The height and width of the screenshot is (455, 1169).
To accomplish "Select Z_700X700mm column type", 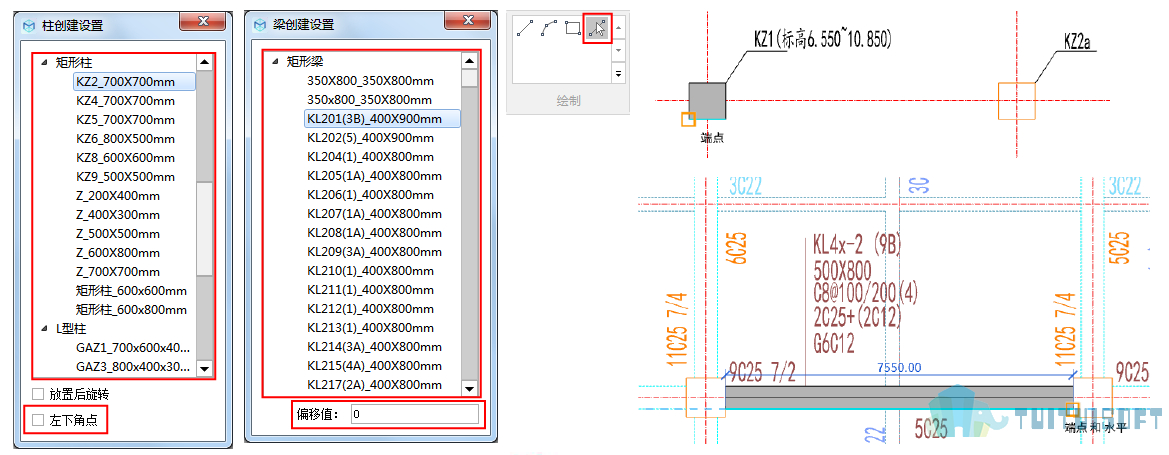I will pos(118,272).
